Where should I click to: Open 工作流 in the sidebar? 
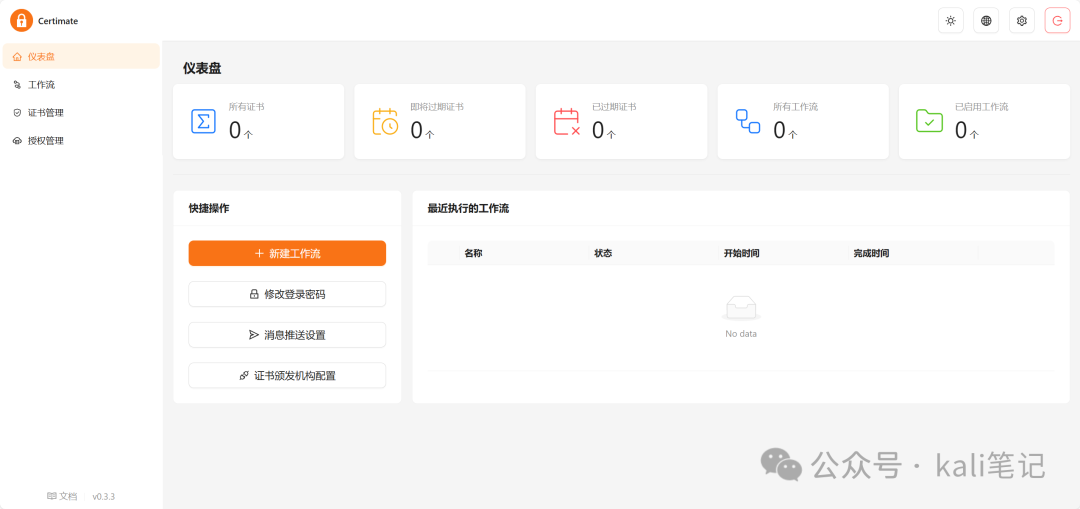click(x=81, y=85)
